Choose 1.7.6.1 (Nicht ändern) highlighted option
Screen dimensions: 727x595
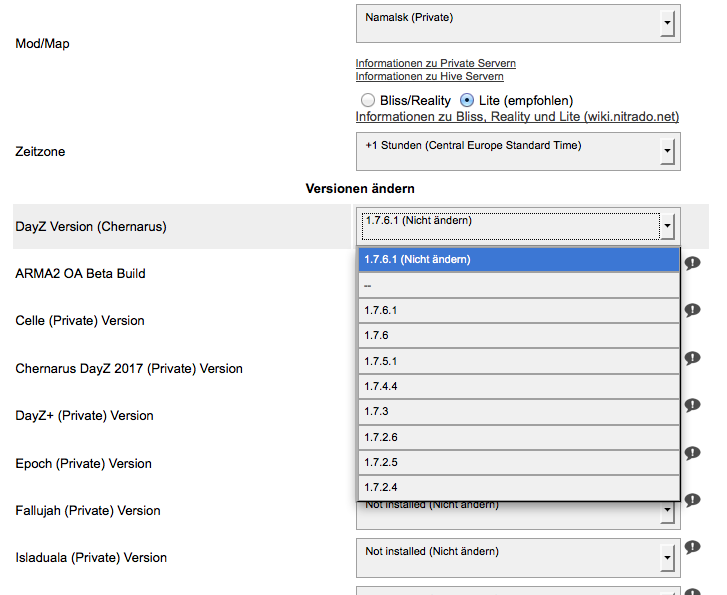point(519,259)
